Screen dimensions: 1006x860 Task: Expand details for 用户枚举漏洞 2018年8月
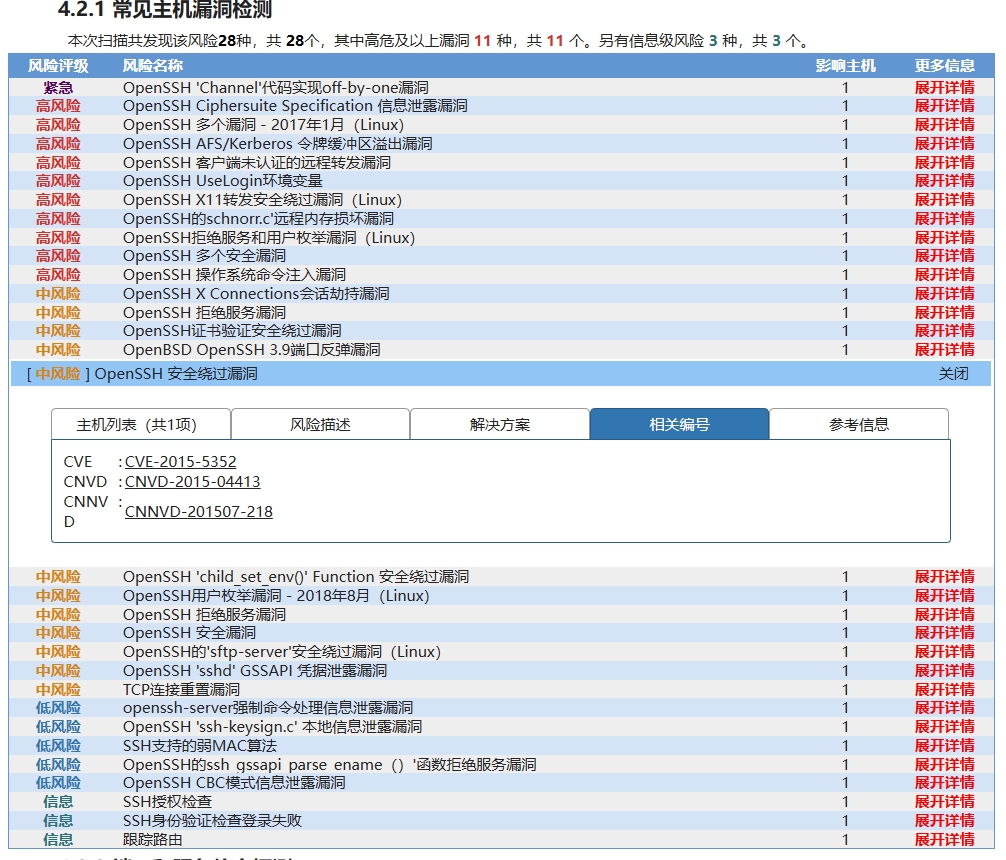(x=944, y=596)
